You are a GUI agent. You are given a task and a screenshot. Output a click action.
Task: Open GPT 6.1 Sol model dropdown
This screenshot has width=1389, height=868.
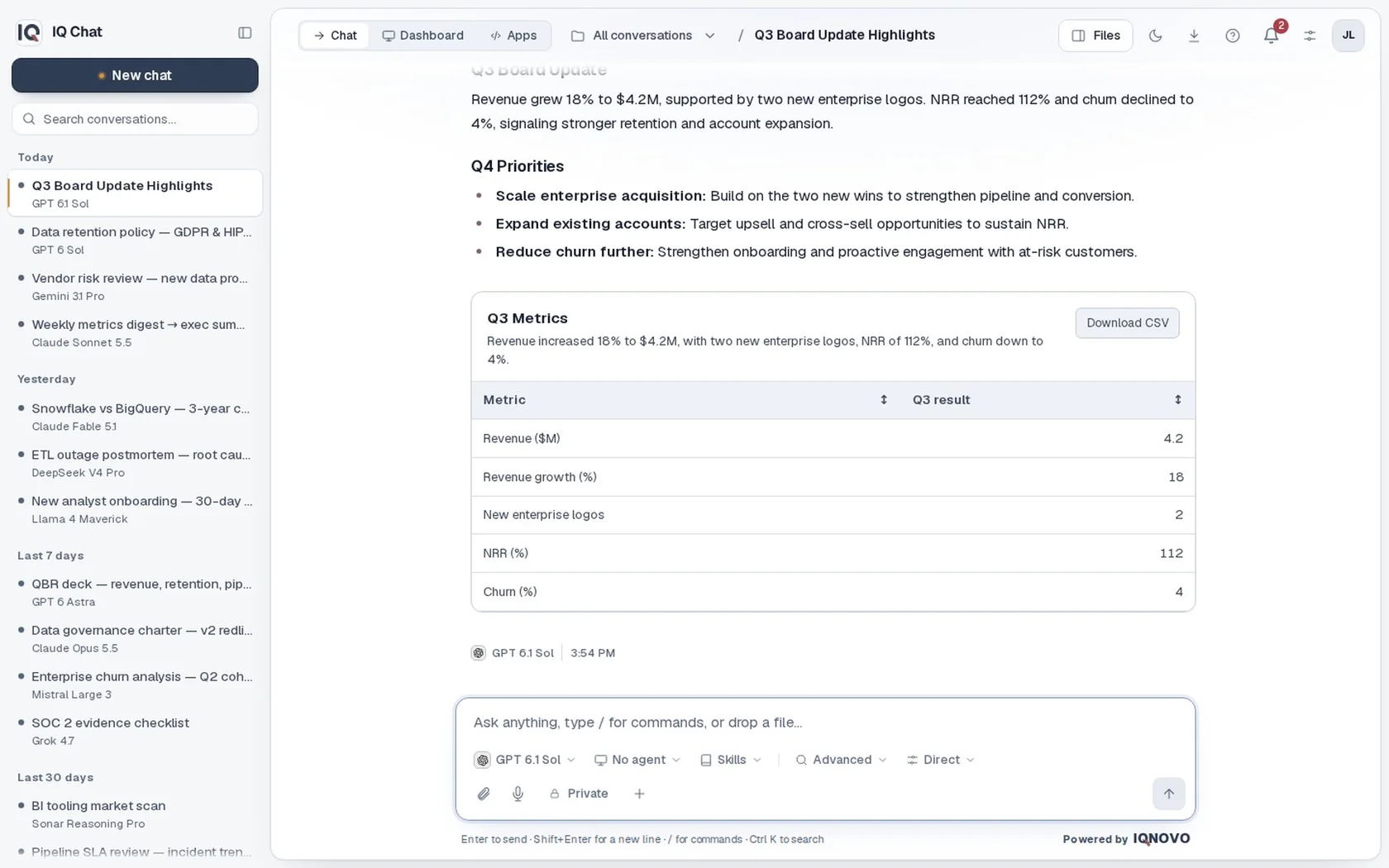(525, 760)
